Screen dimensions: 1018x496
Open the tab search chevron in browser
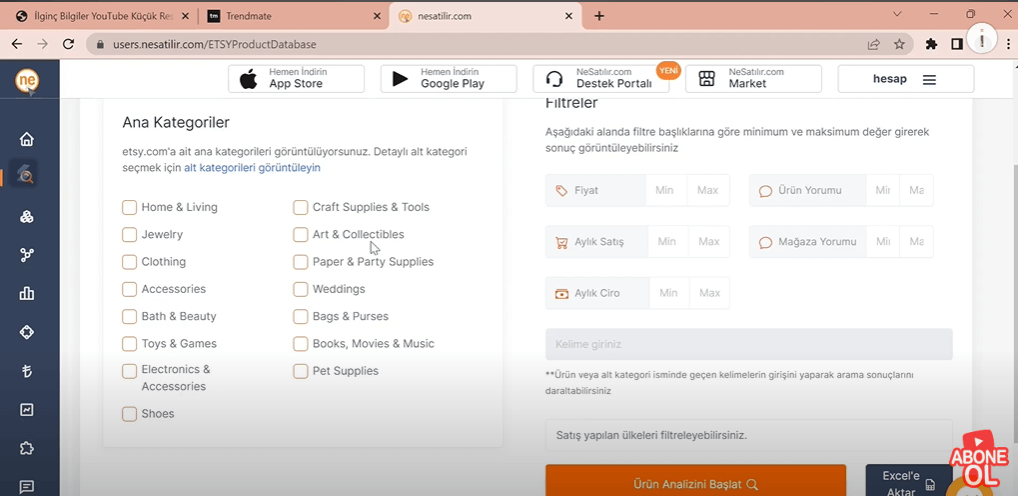pyautogui.click(x=897, y=15)
